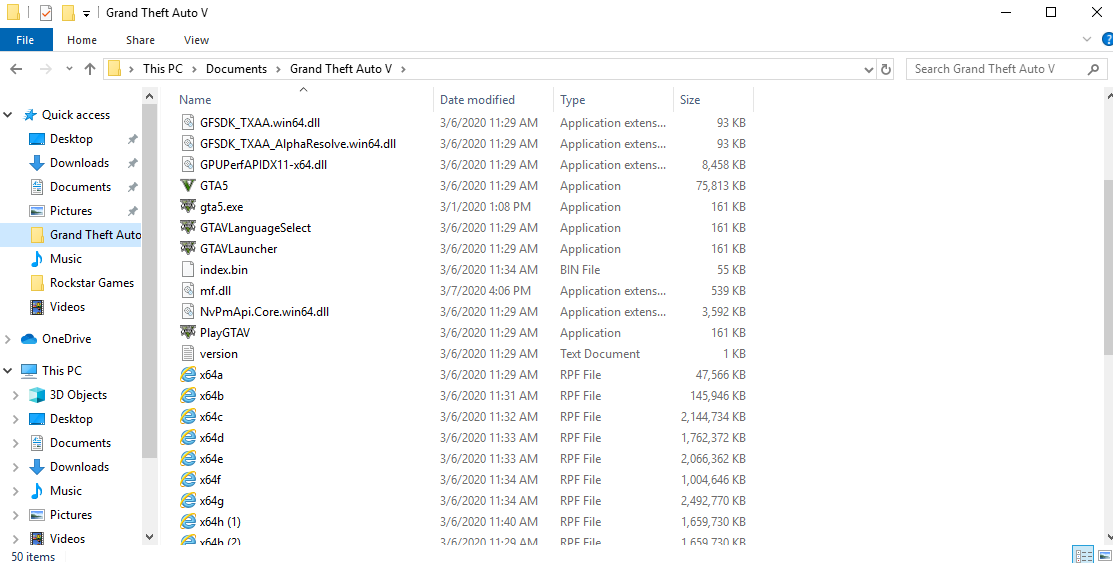Click the navigation pane scroll up arrow
The height and width of the screenshot is (563, 1113).
click(x=149, y=96)
